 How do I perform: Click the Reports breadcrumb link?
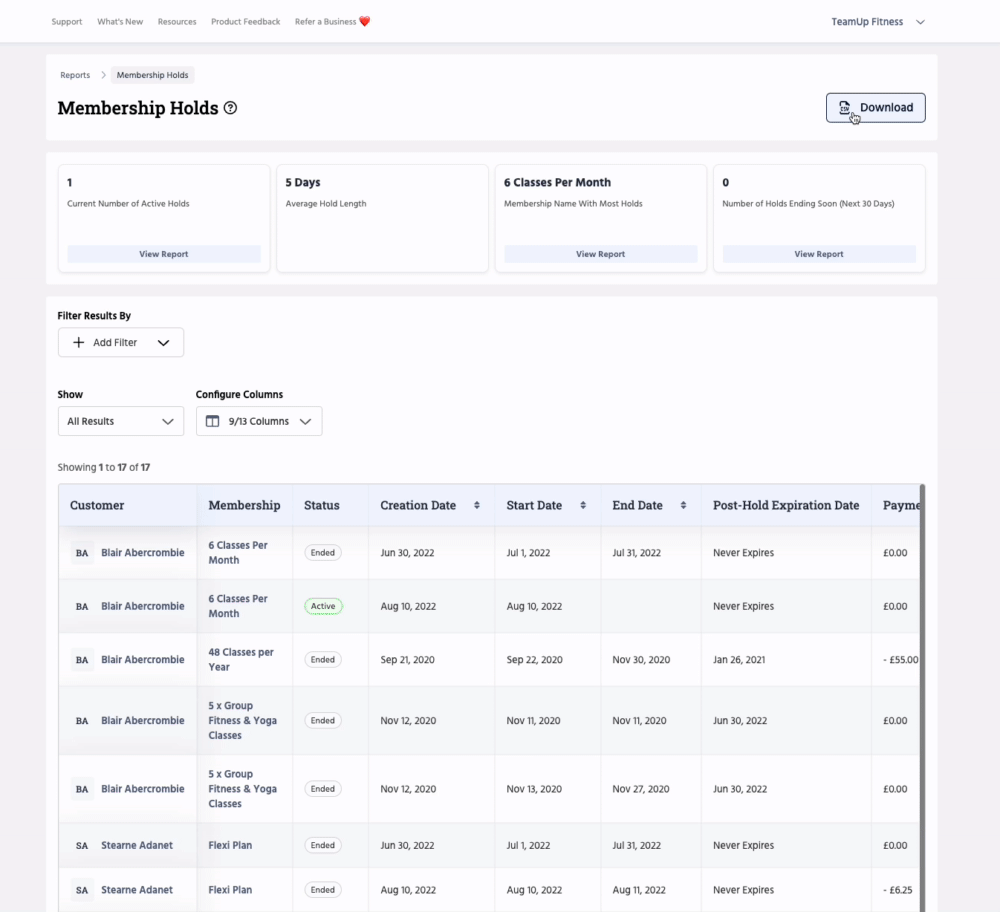75,74
